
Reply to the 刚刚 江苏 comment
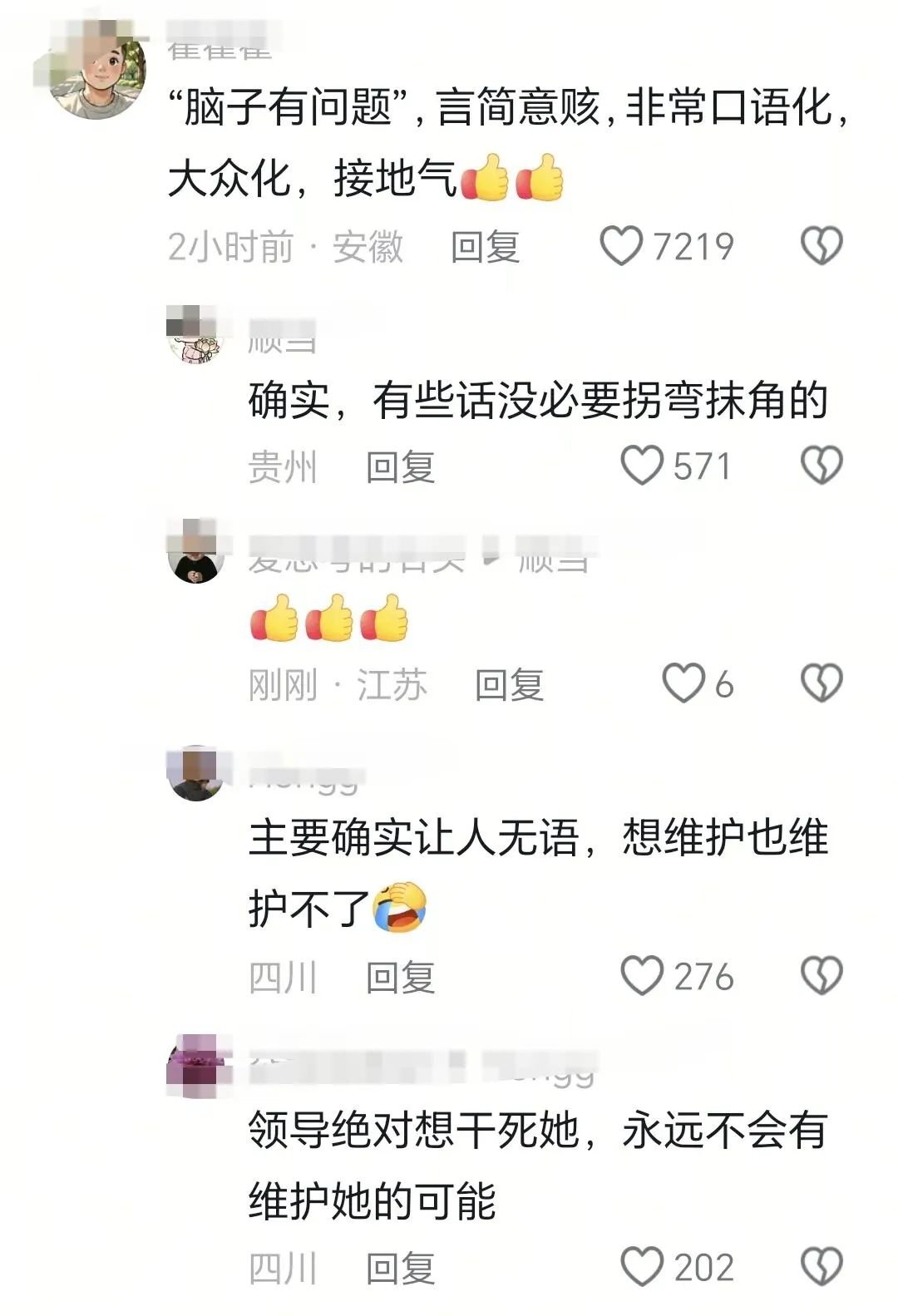point(509,685)
